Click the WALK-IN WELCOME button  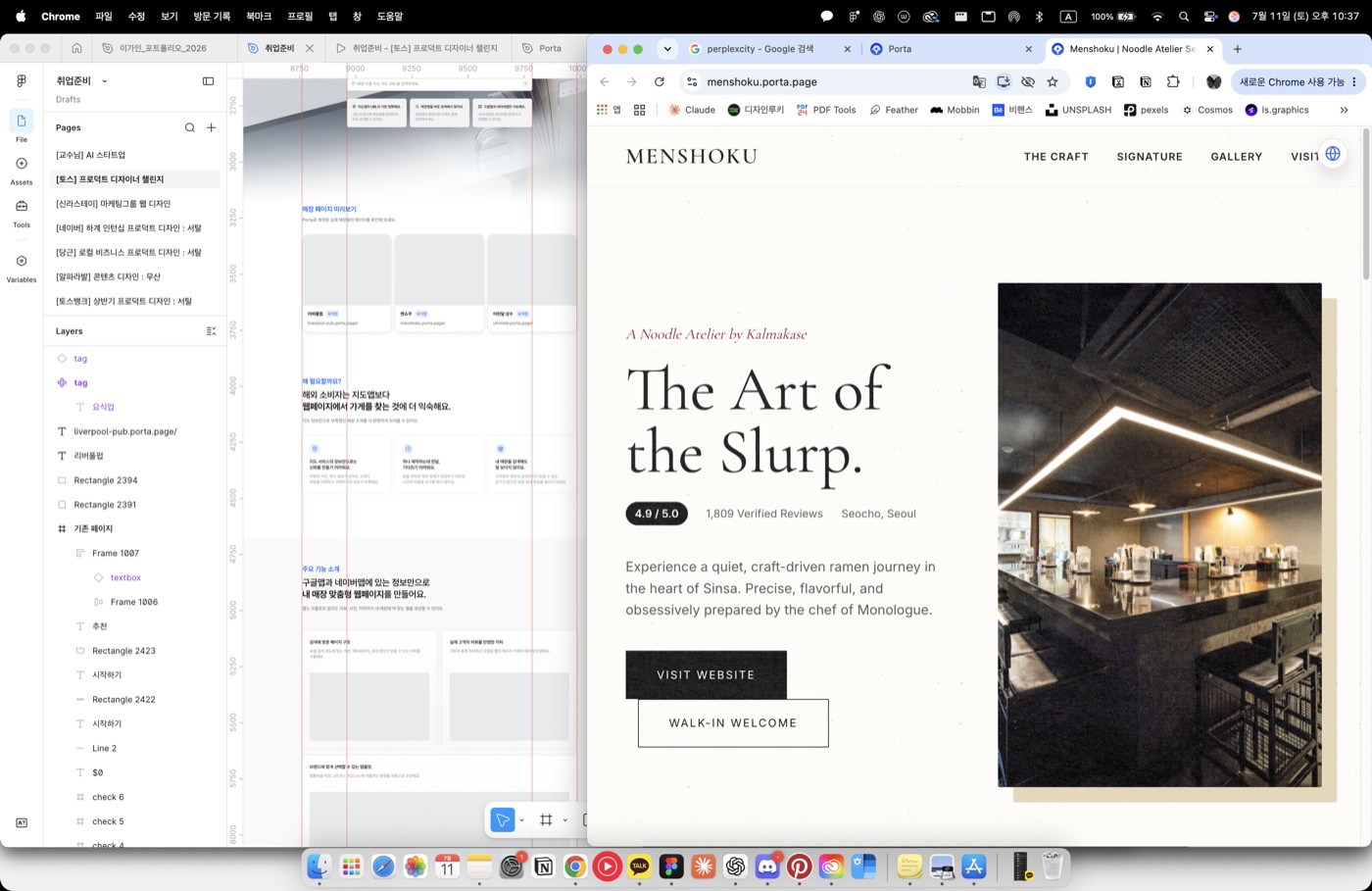pos(733,723)
